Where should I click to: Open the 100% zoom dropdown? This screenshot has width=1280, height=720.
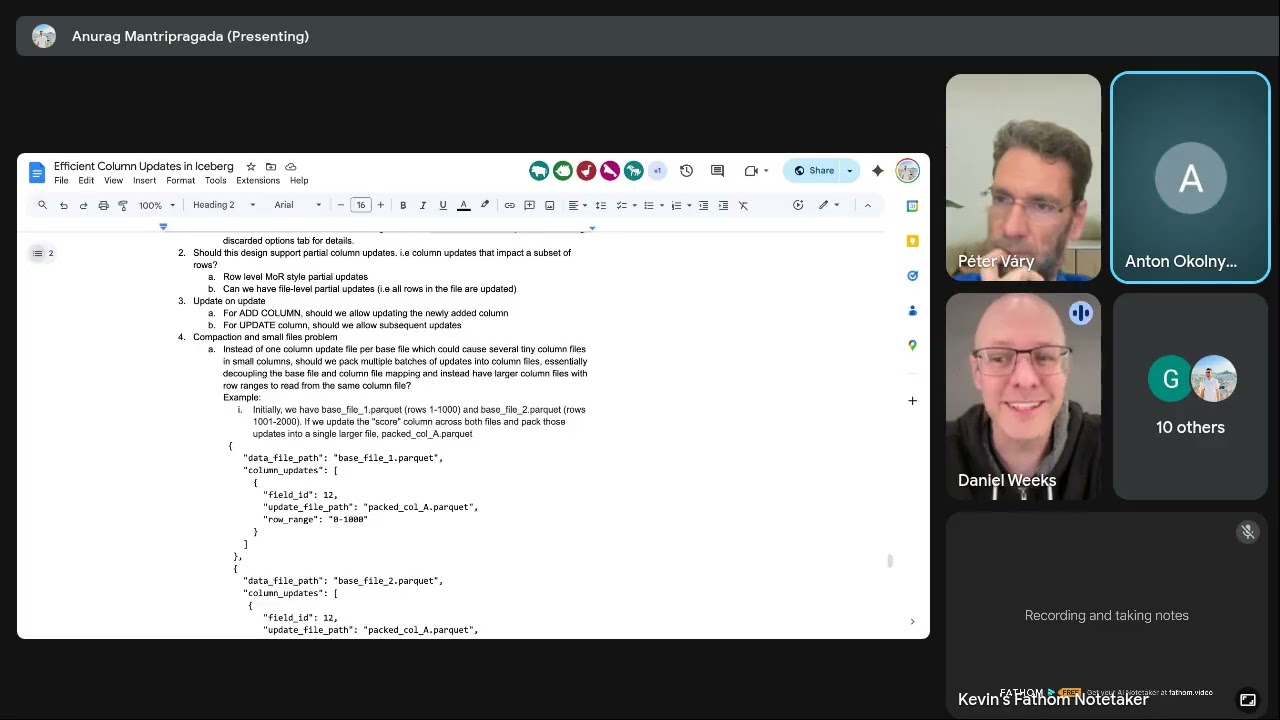click(157, 205)
